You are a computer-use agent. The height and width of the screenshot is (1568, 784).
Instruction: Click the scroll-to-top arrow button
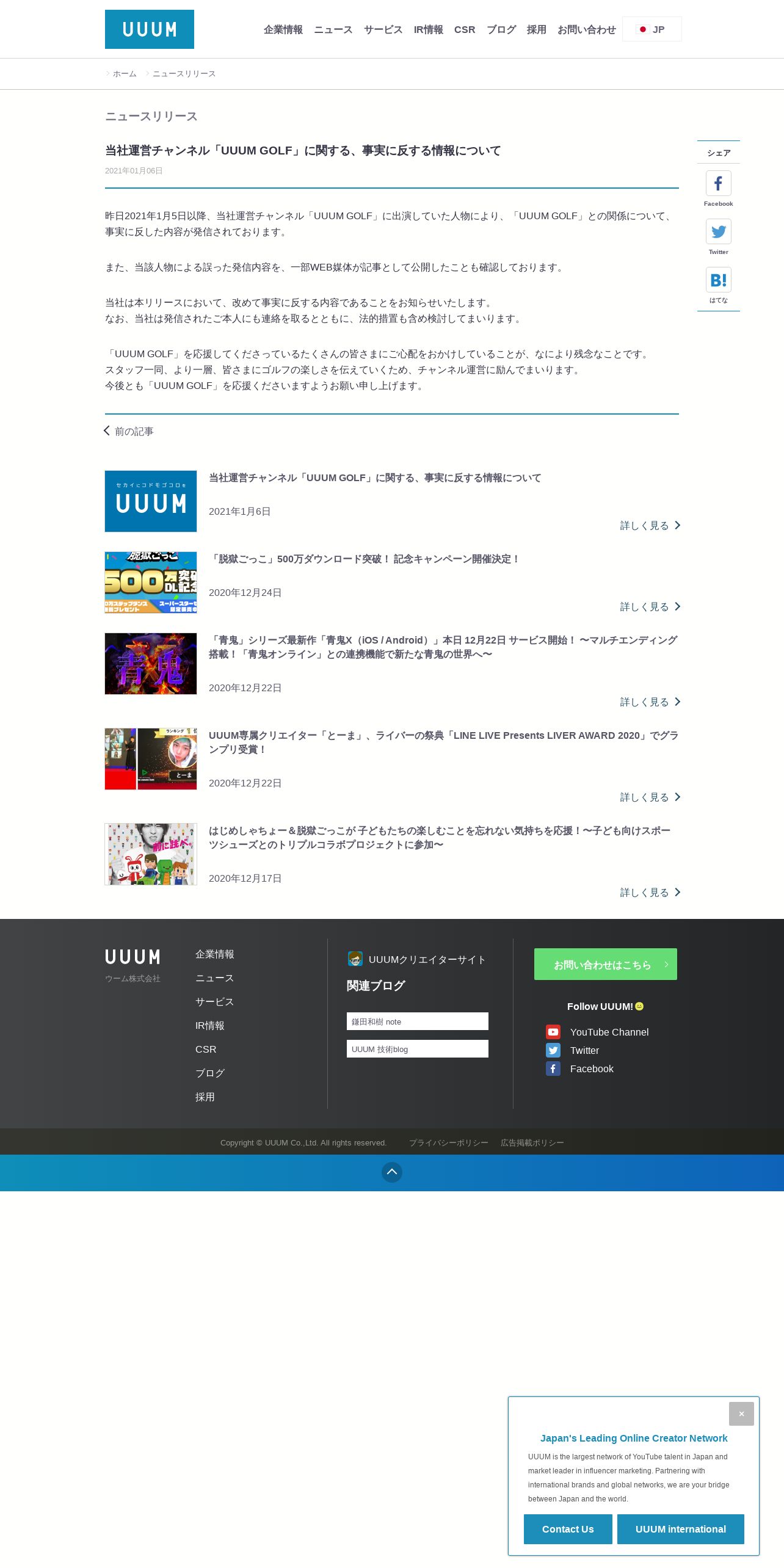pos(392,1172)
